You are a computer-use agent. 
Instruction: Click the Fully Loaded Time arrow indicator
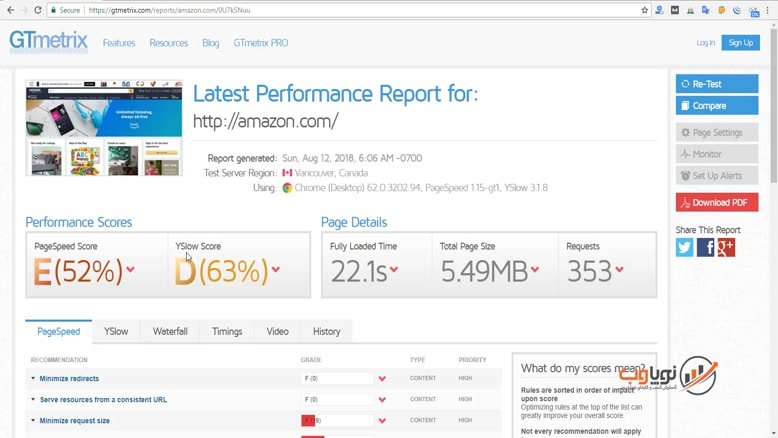point(394,269)
